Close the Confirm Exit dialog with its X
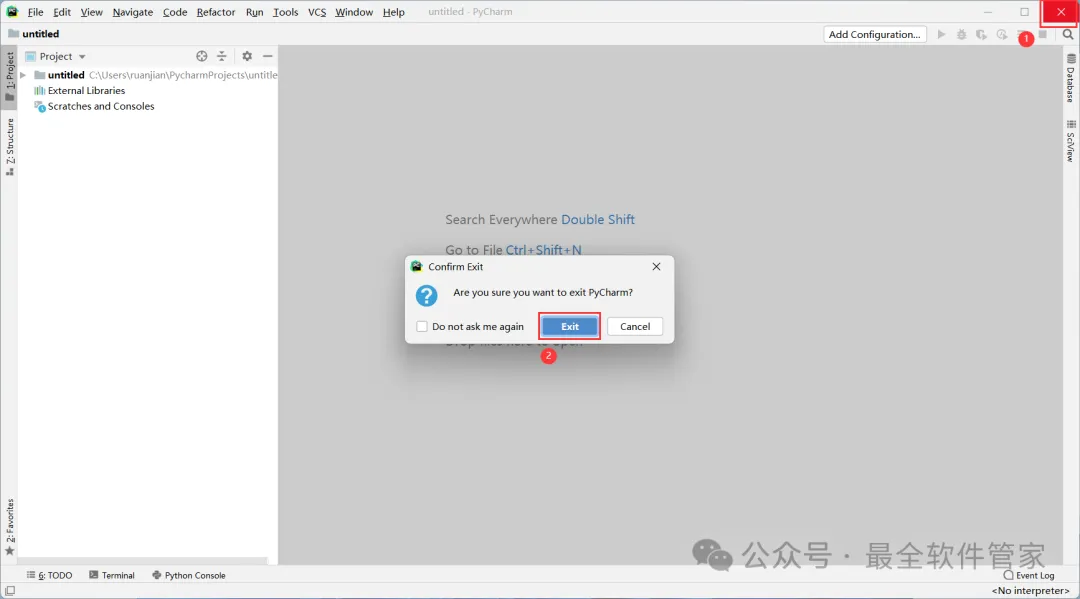 pyautogui.click(x=656, y=266)
